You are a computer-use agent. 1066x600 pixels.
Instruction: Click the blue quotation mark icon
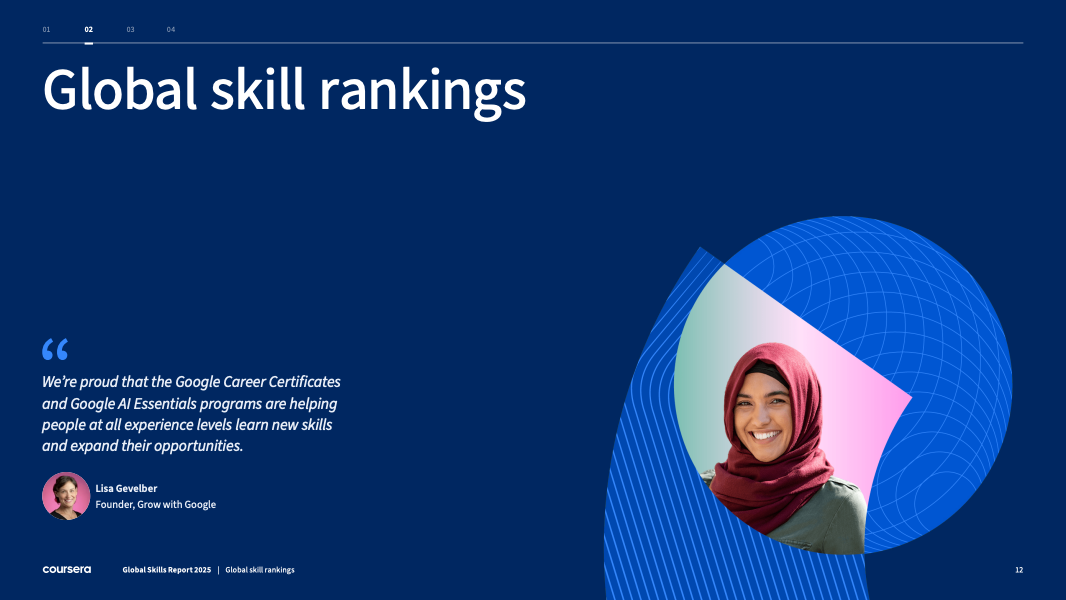[x=55, y=350]
